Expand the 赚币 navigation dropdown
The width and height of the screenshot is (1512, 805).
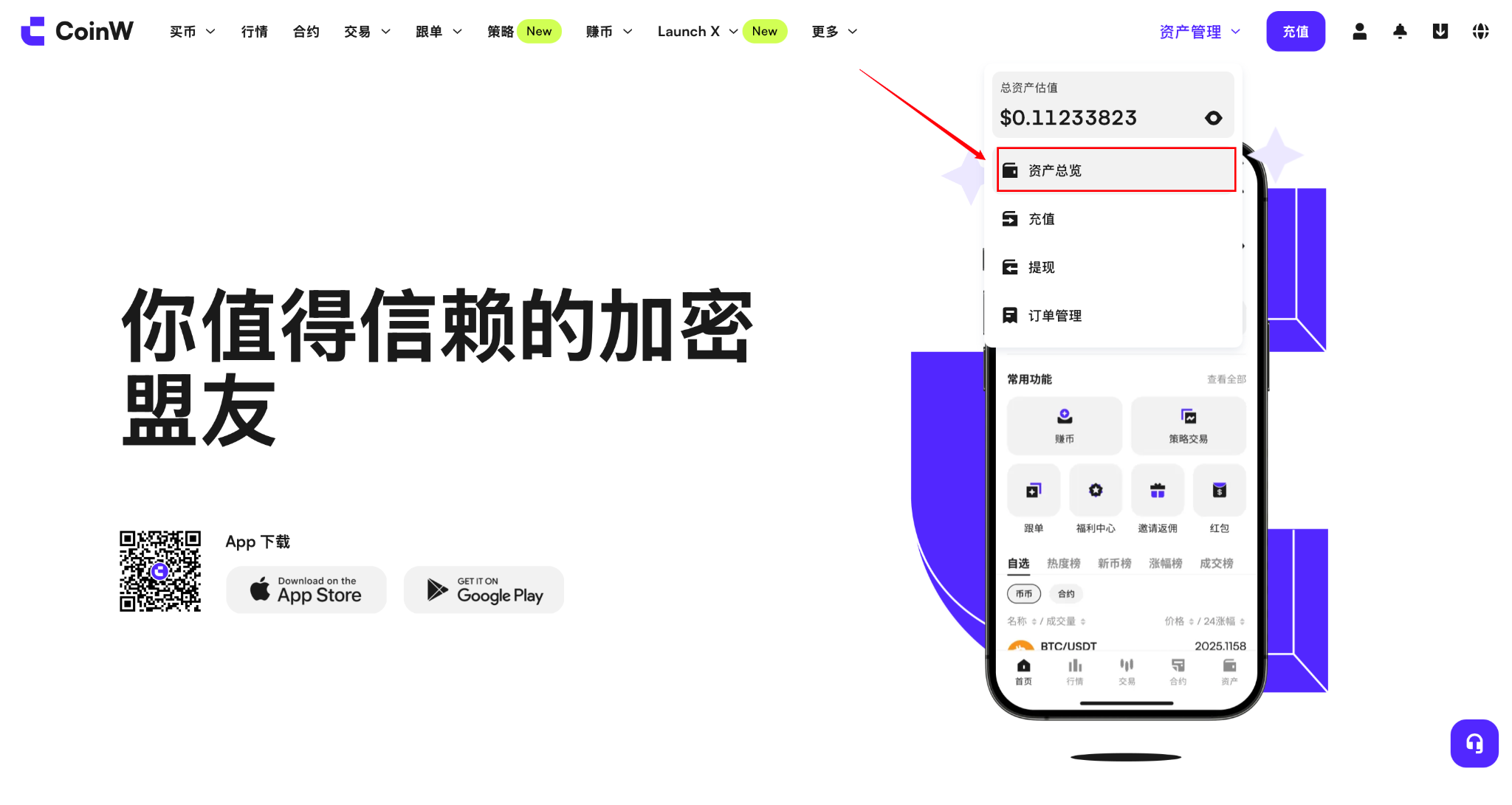pyautogui.click(x=609, y=32)
